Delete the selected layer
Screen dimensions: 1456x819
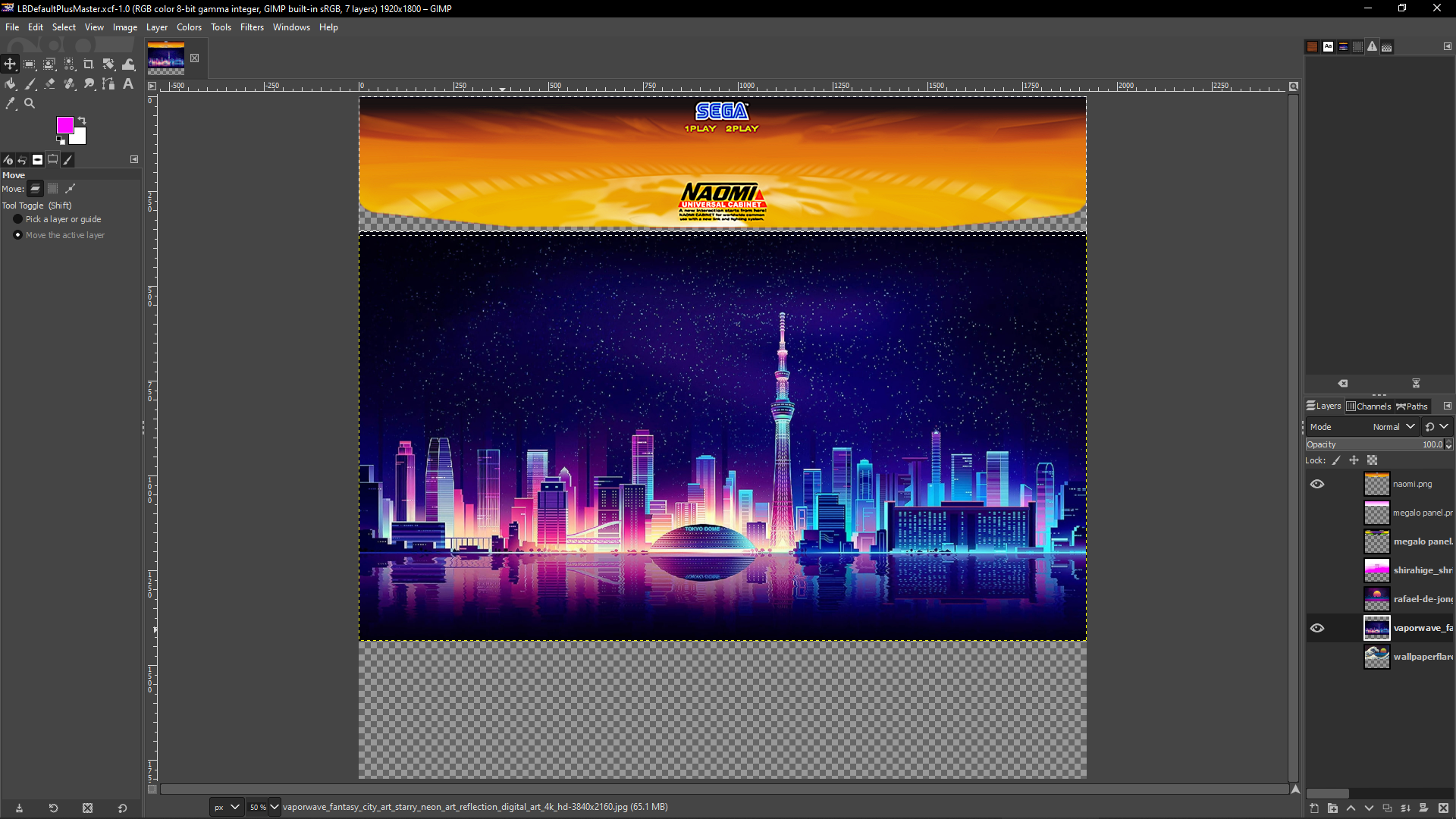click(x=1443, y=808)
